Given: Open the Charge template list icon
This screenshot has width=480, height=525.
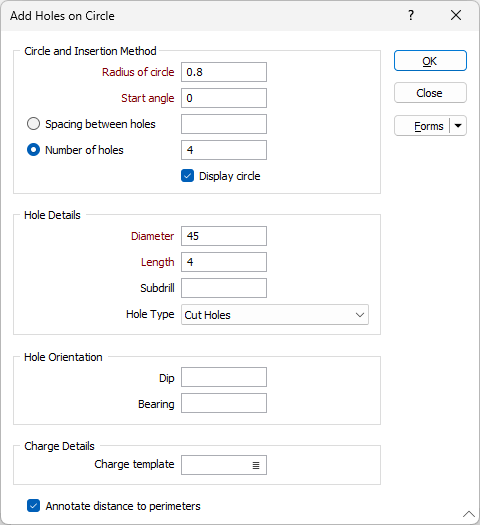Looking at the screenshot, I should coord(256,465).
